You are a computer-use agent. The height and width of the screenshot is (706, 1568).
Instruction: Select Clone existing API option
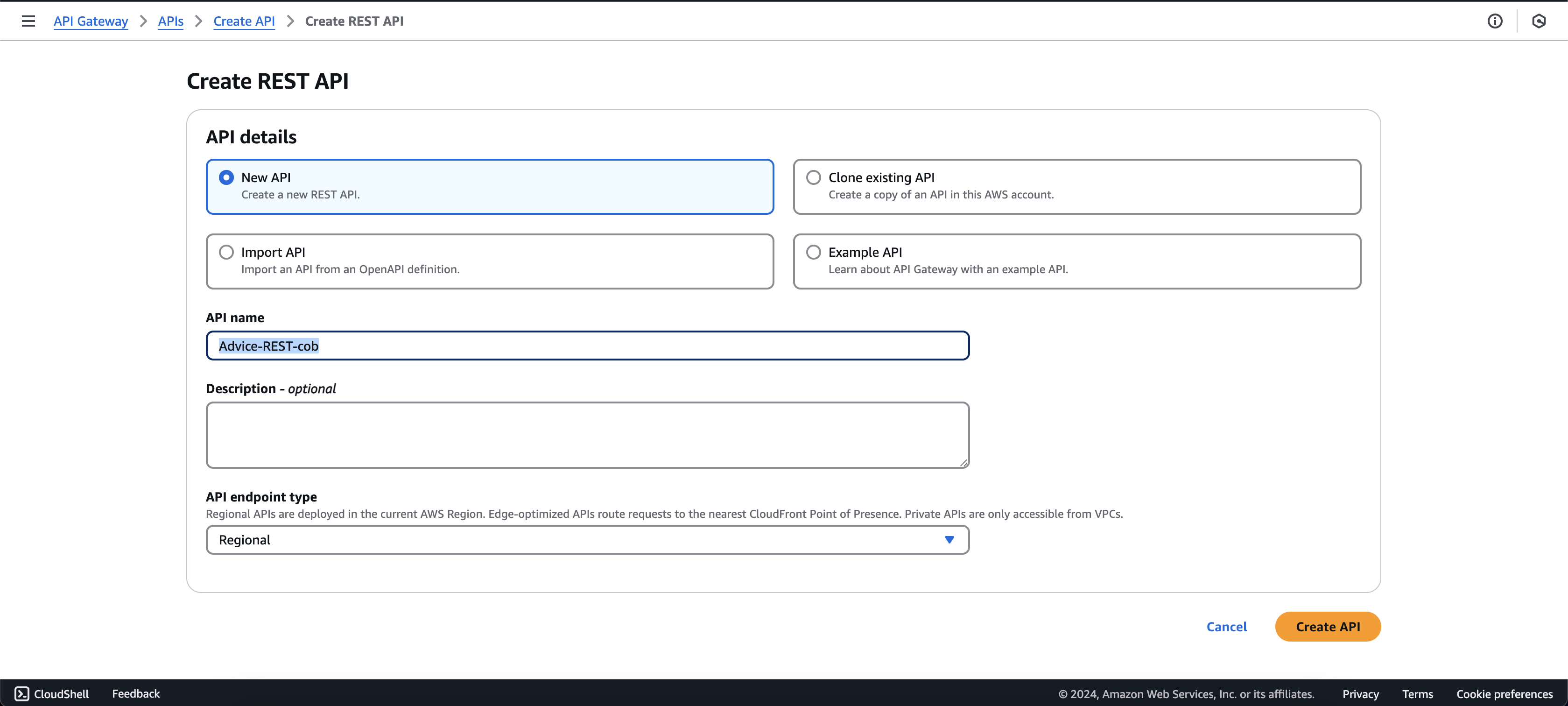click(813, 178)
